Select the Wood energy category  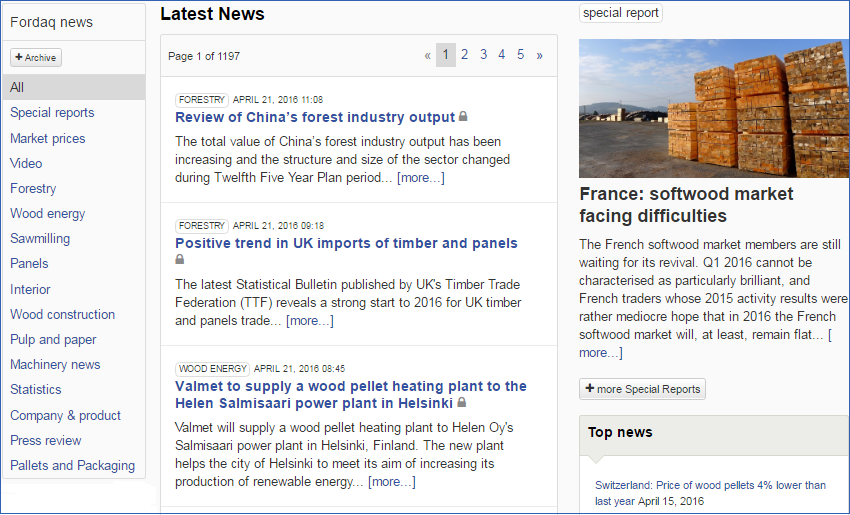click(x=48, y=214)
